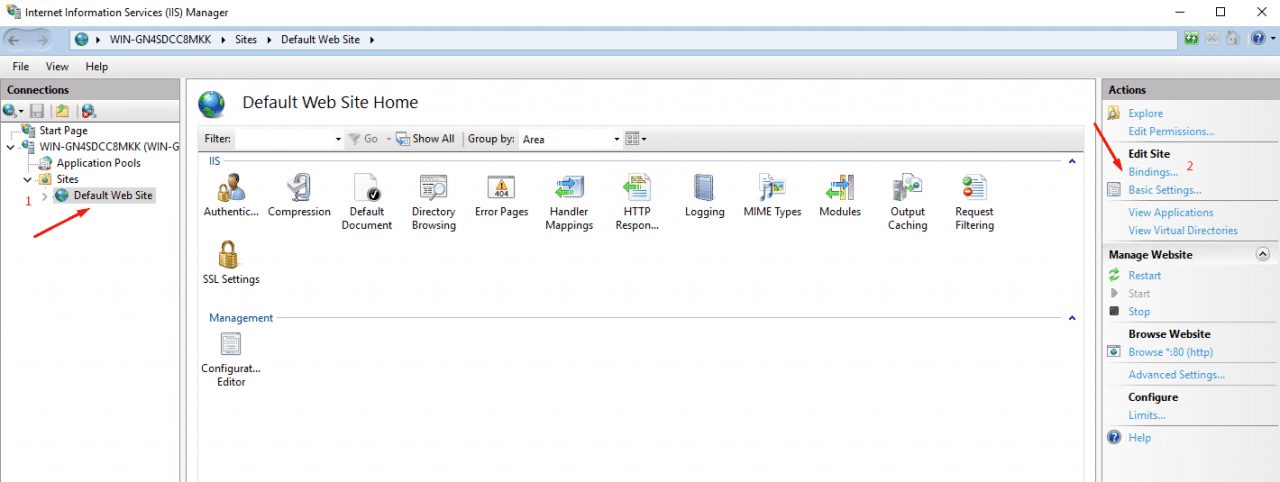Open the View menu
This screenshot has width=1280, height=482.
[x=57, y=66]
